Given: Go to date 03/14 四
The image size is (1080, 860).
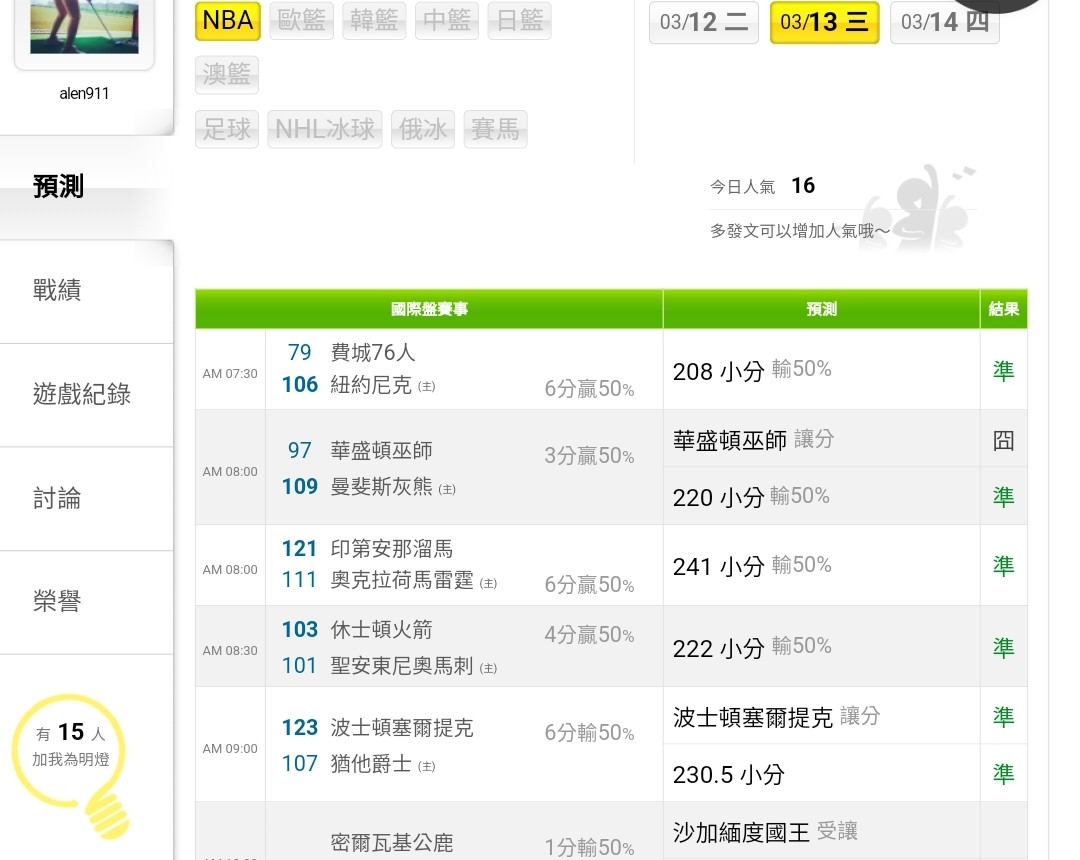Looking at the screenshot, I should coord(945,23).
